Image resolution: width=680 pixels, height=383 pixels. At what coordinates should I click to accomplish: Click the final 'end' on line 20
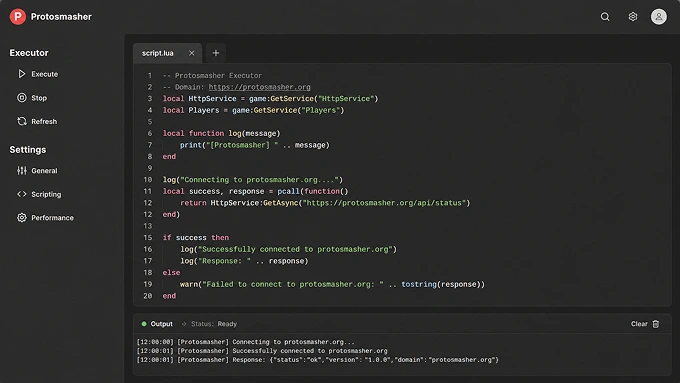[x=169, y=296]
